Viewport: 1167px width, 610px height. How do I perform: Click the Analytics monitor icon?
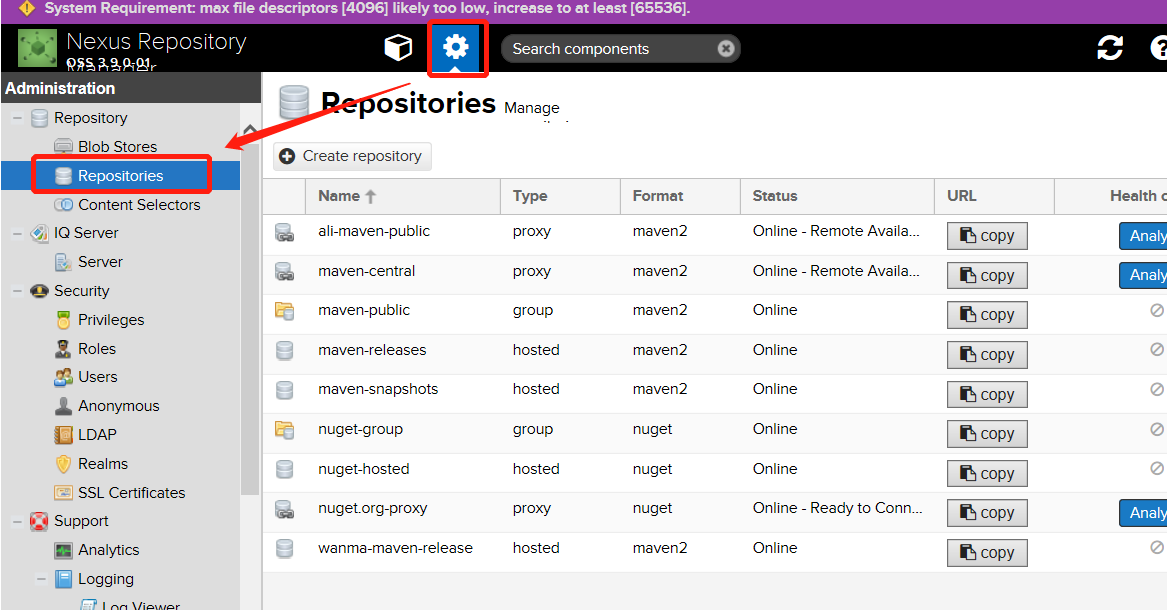[x=63, y=550]
